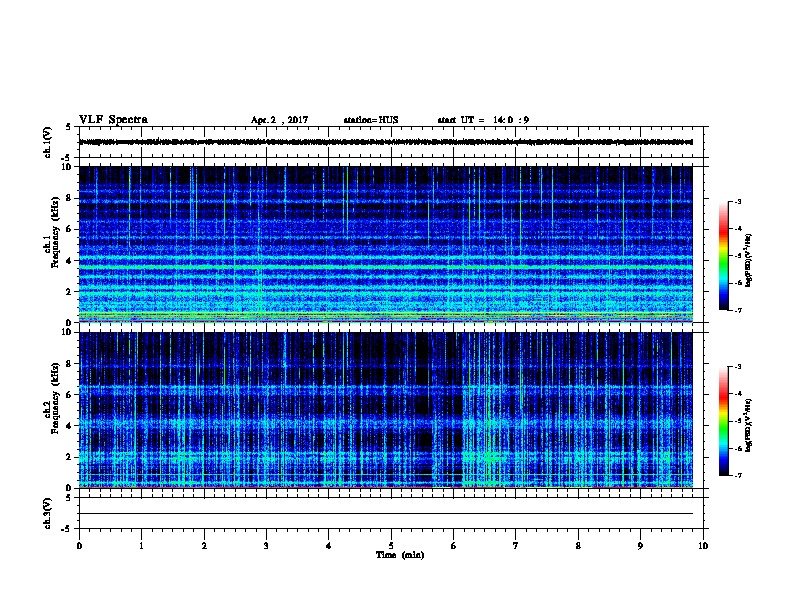Click the "station=HUS" header text

pyautogui.click(x=371, y=120)
